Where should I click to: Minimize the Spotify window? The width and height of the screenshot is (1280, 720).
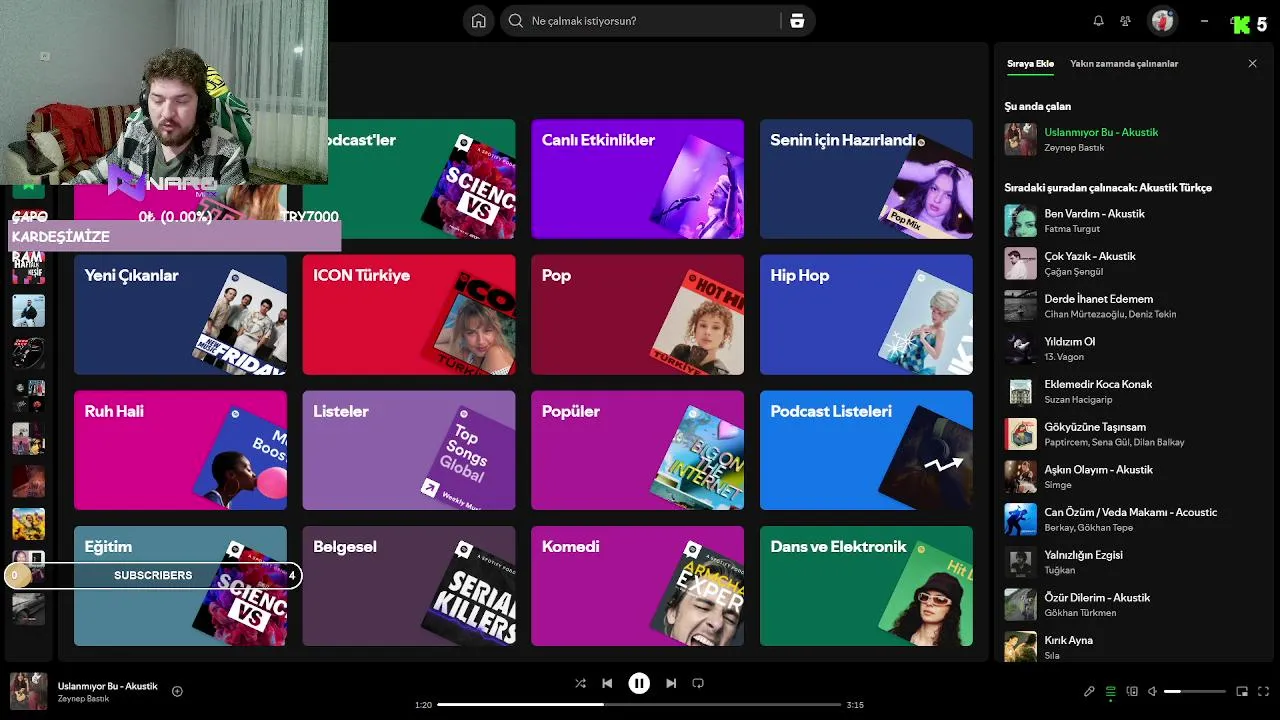1204,21
